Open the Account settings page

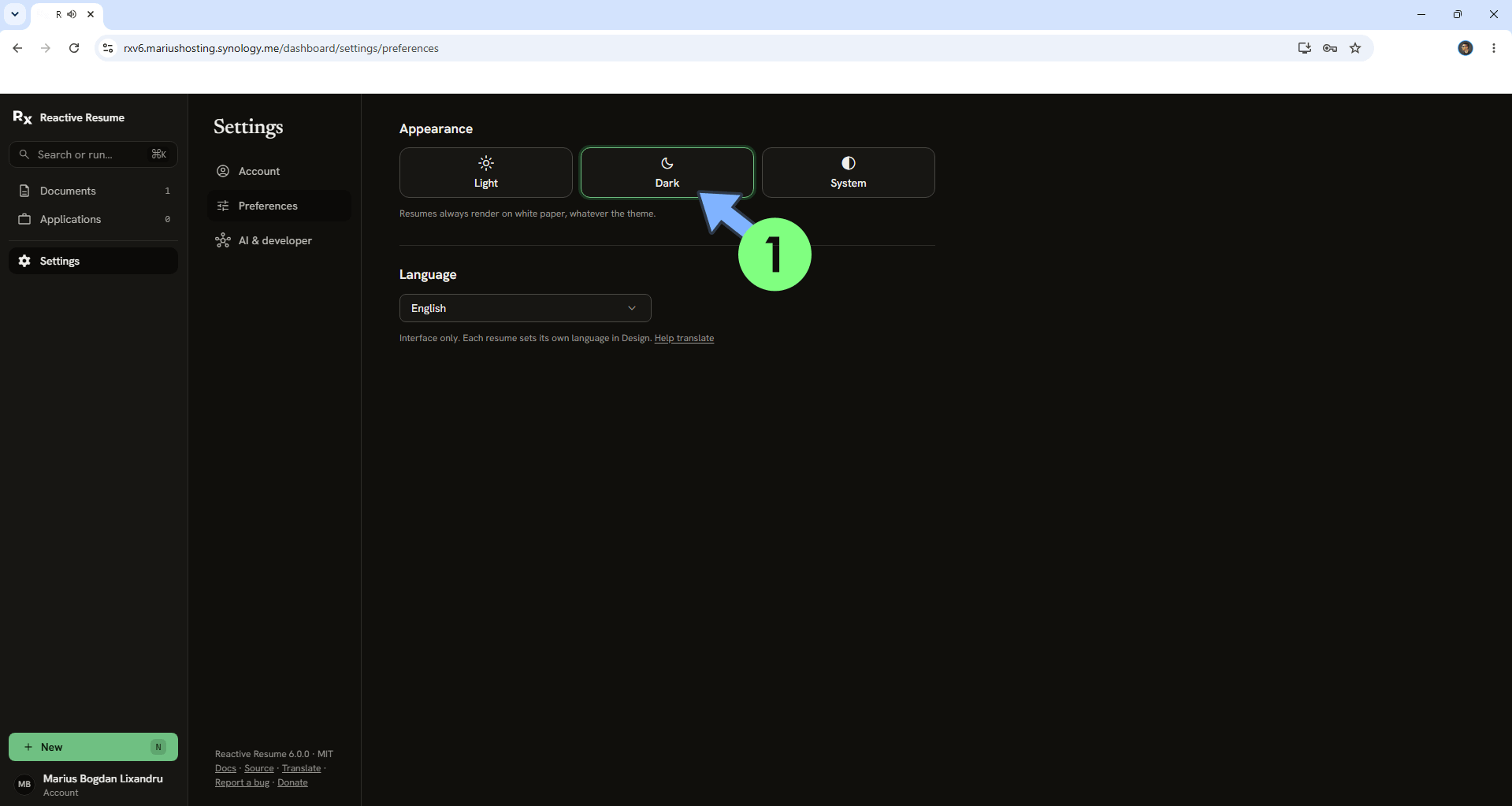tap(279, 171)
